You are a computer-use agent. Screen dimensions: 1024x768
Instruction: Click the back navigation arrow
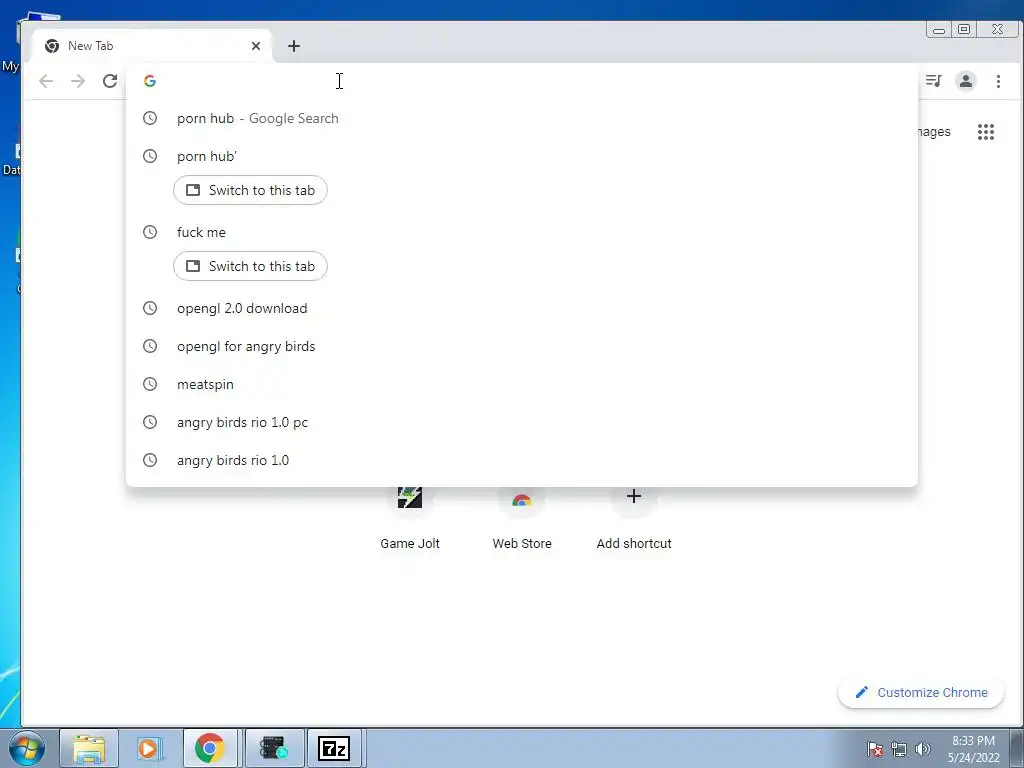click(x=46, y=81)
